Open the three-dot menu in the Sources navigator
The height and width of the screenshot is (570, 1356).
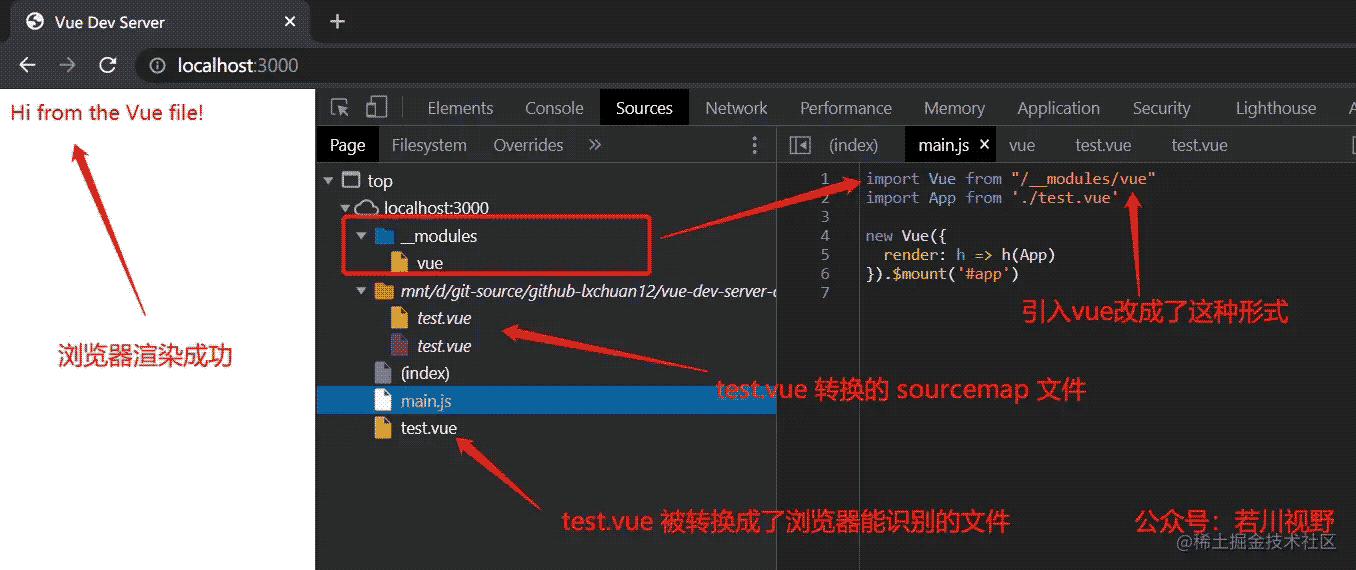(x=755, y=145)
